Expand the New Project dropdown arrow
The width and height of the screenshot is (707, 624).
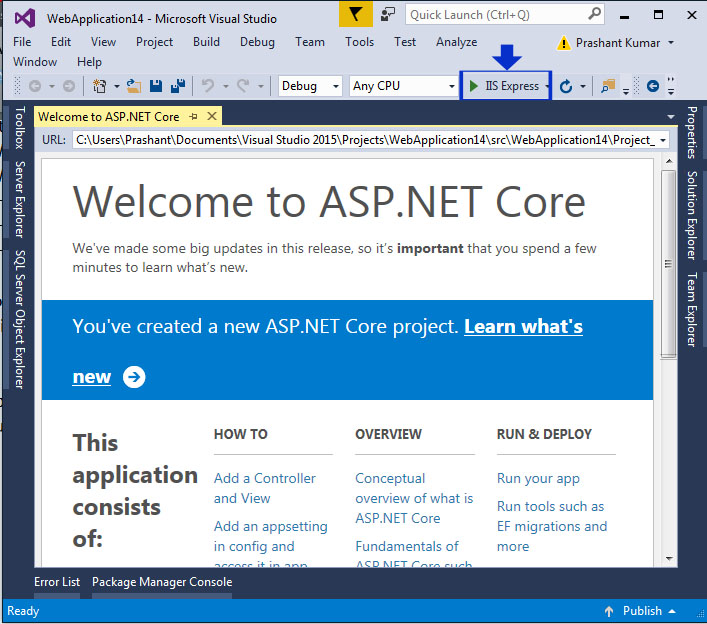(116, 86)
